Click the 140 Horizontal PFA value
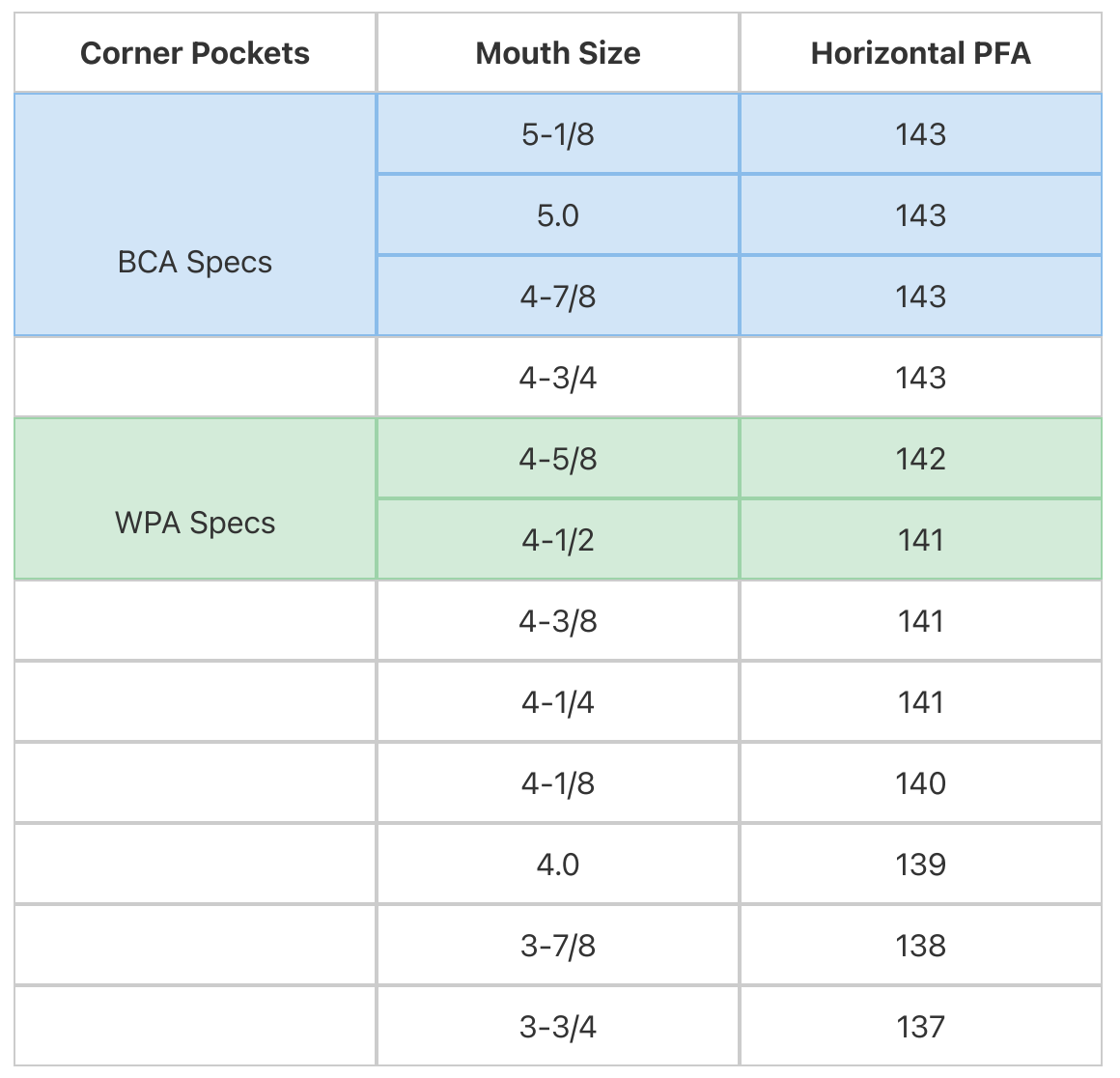The height and width of the screenshot is (1078, 1120). tap(920, 783)
